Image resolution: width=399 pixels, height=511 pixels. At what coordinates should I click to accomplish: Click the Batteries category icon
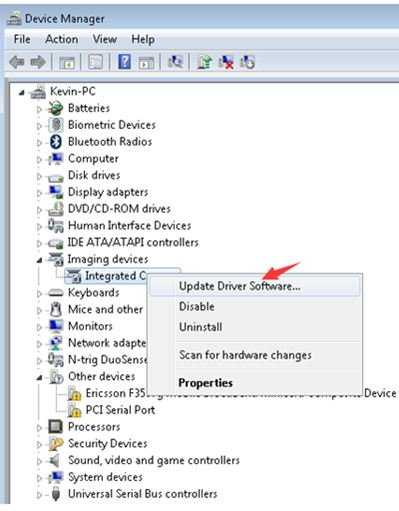(x=55, y=108)
